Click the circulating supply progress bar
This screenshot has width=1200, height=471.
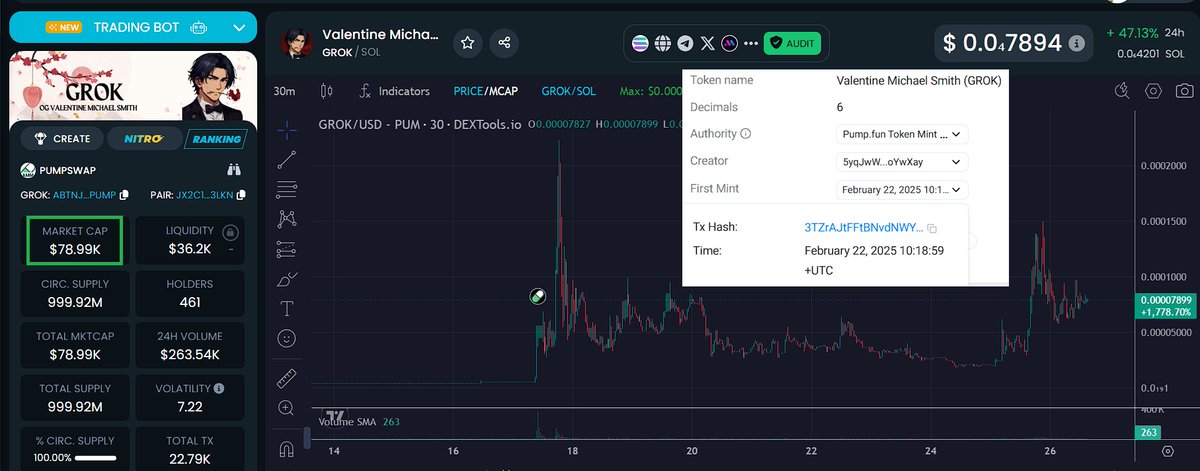pyautogui.click(x=96, y=457)
